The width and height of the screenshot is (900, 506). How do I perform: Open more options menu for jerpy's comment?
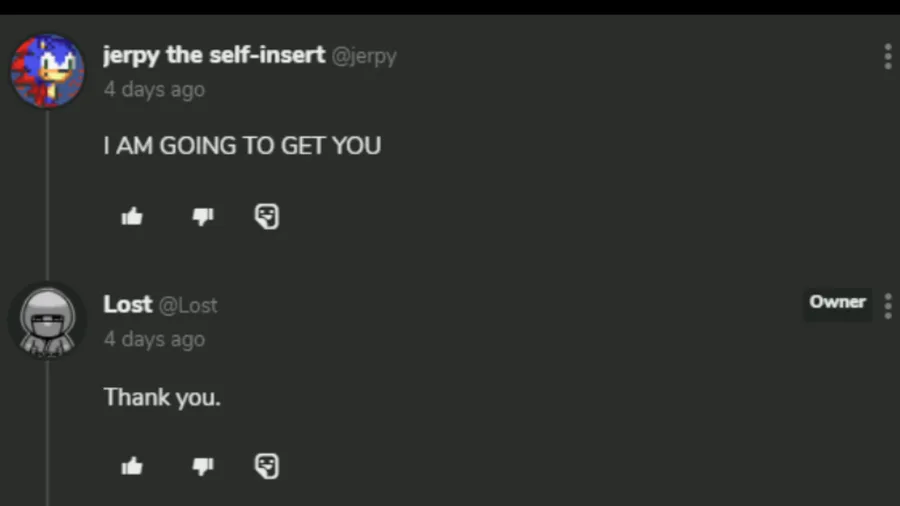(x=887, y=56)
